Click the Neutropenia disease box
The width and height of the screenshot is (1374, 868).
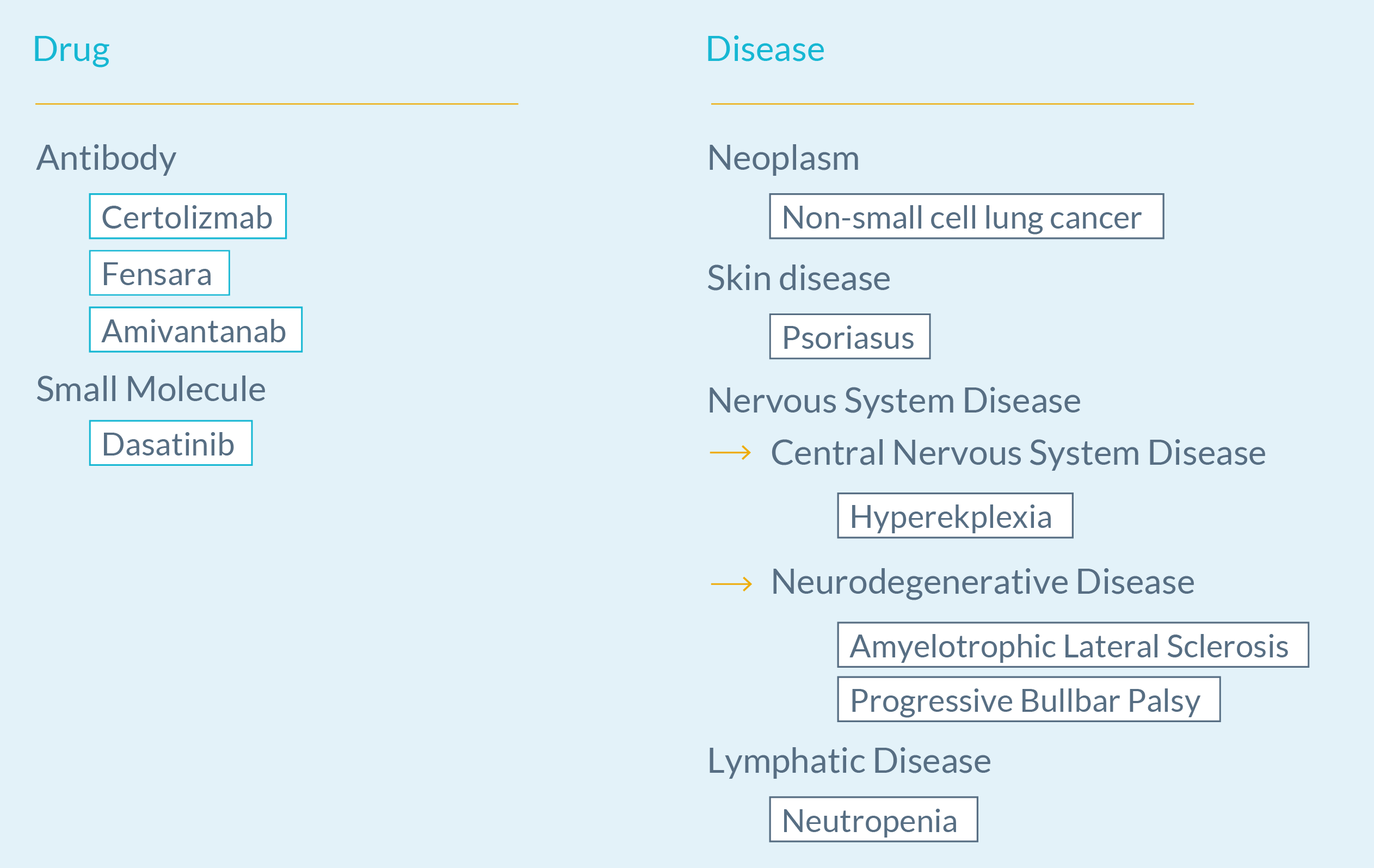(x=873, y=820)
